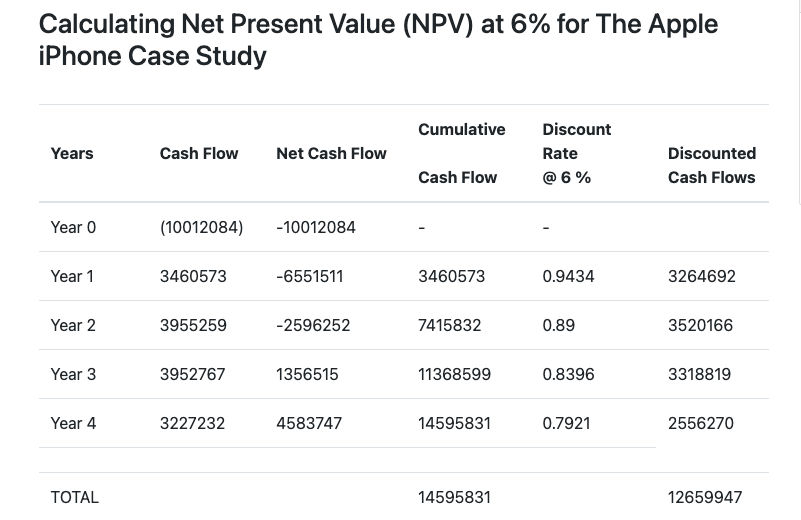Select Year 1 discounted cash flow 3264692
The image size is (801, 520).
pyautogui.click(x=701, y=276)
